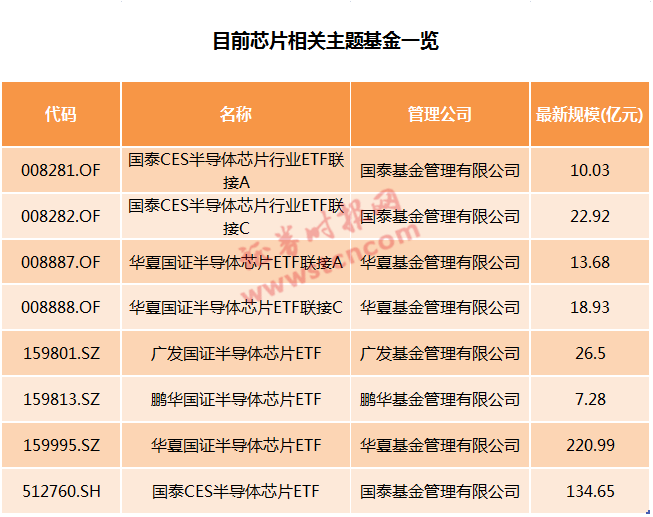Click name 国泰CES半导体芯片行业ETF联接A
The width and height of the screenshot is (653, 517).
236,171
